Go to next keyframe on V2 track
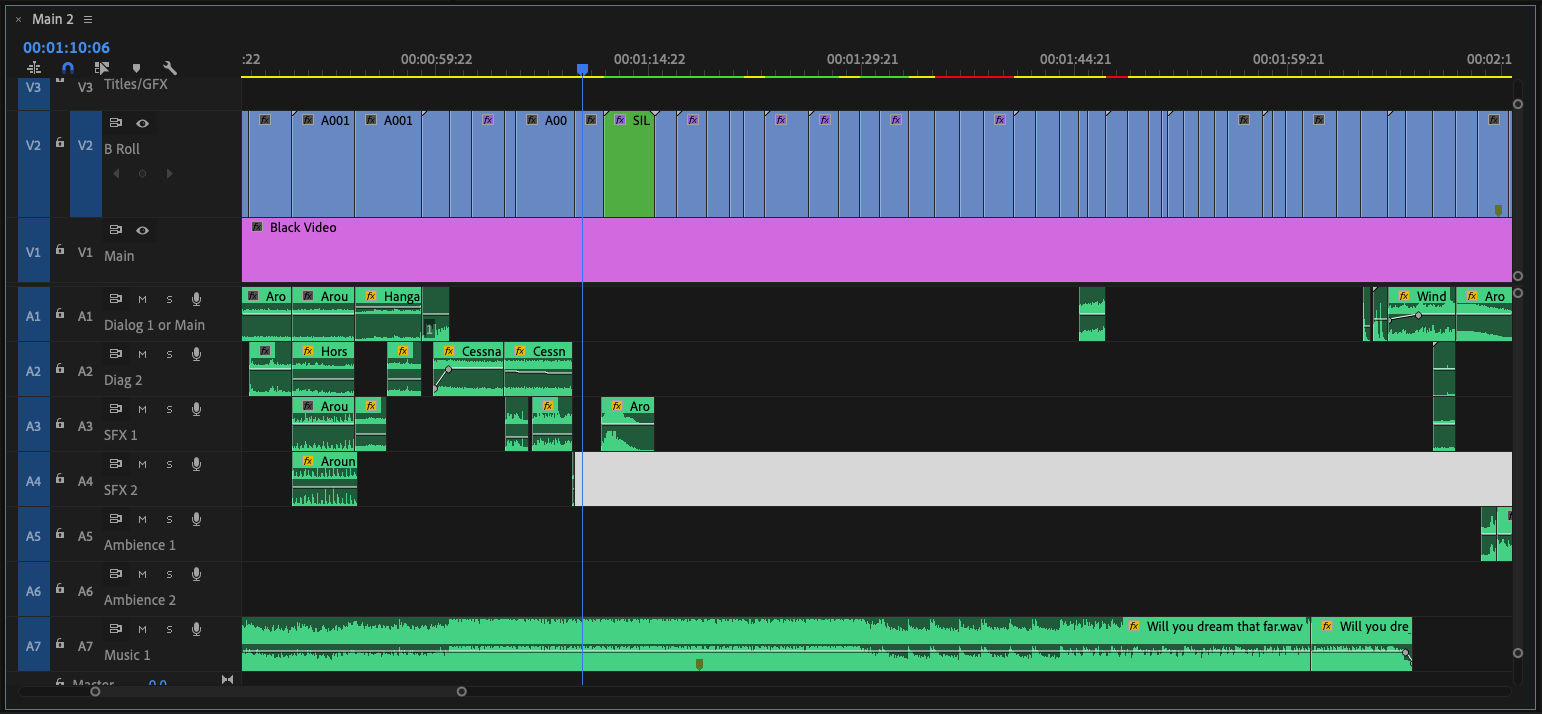The width and height of the screenshot is (1542, 714). tap(169, 174)
